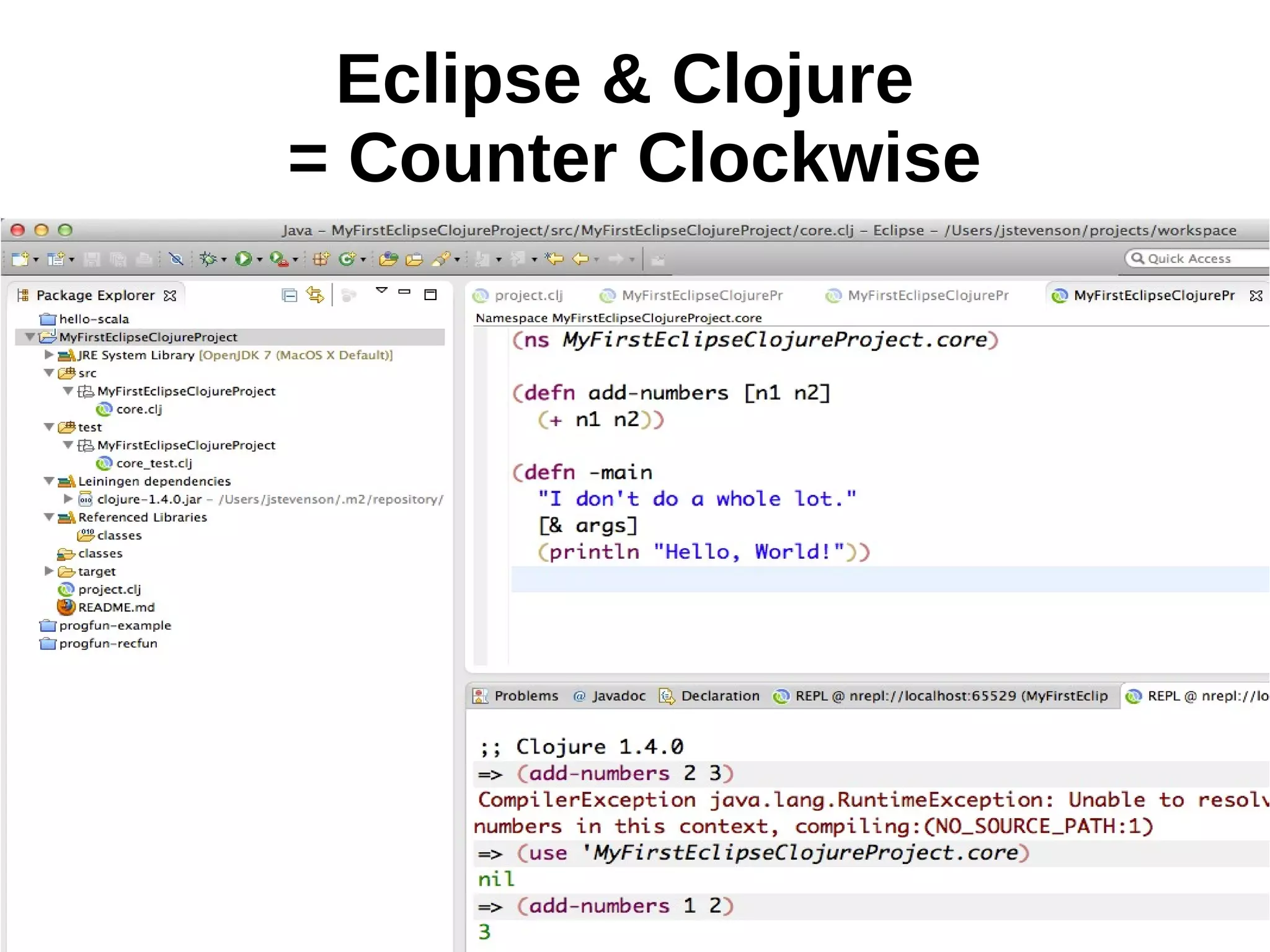Click the New Java Package icon
This screenshot has width=1270, height=952.
tap(321, 259)
